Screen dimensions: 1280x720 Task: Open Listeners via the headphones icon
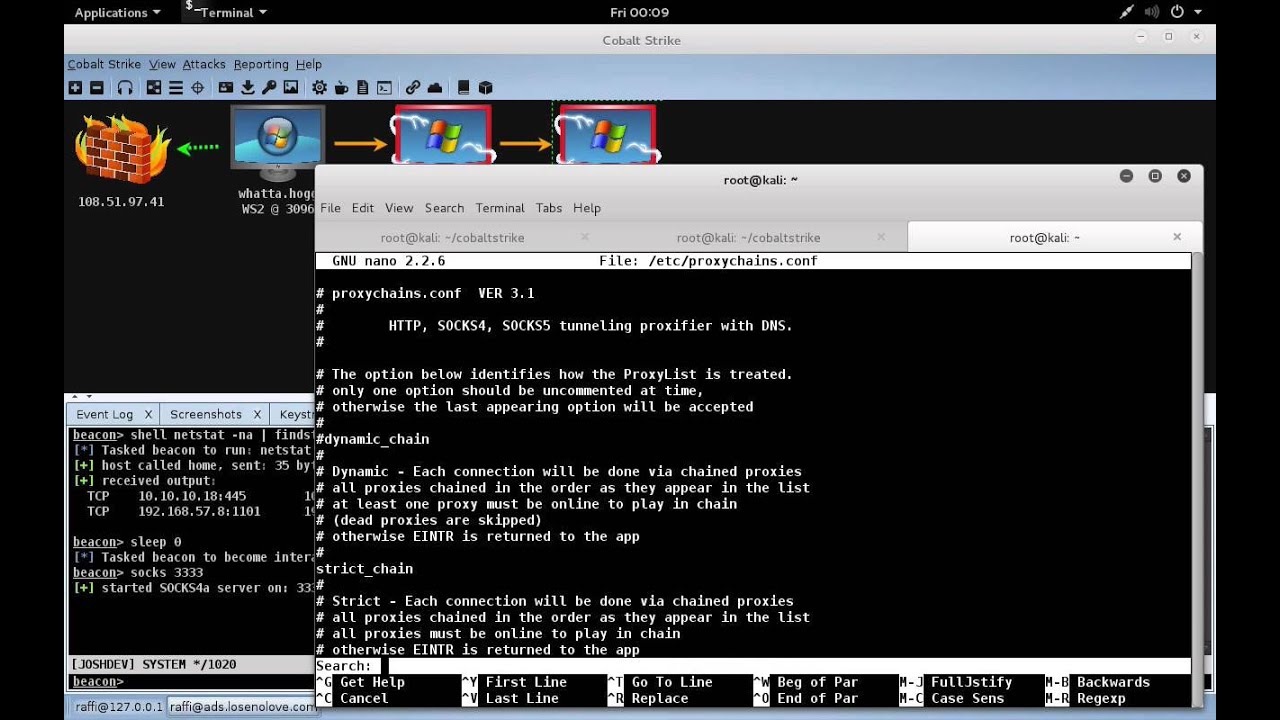125,88
